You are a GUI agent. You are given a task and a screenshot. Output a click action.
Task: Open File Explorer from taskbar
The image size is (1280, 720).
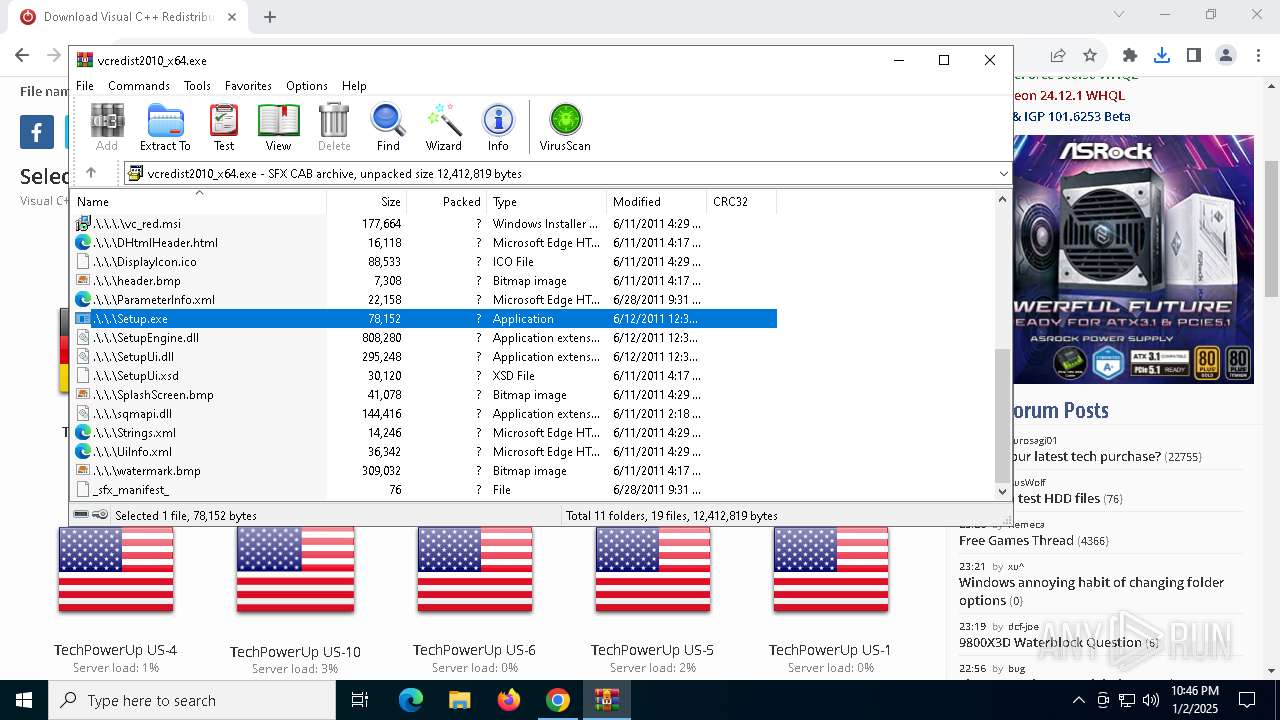tap(459, 700)
